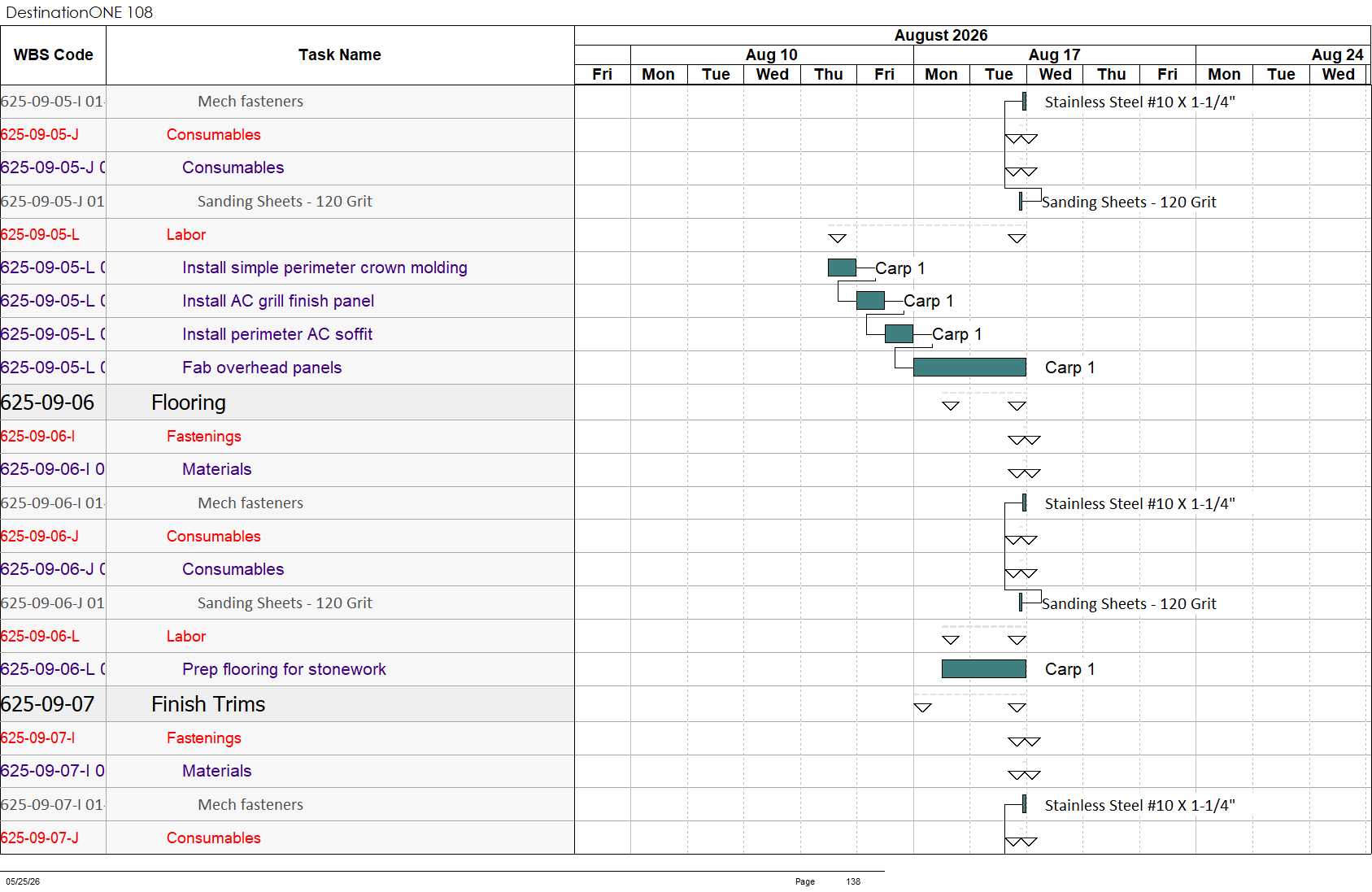This screenshot has width=1372, height=892.
Task: Select the first Mech fasteners milestone marker
Action: (x=1024, y=102)
